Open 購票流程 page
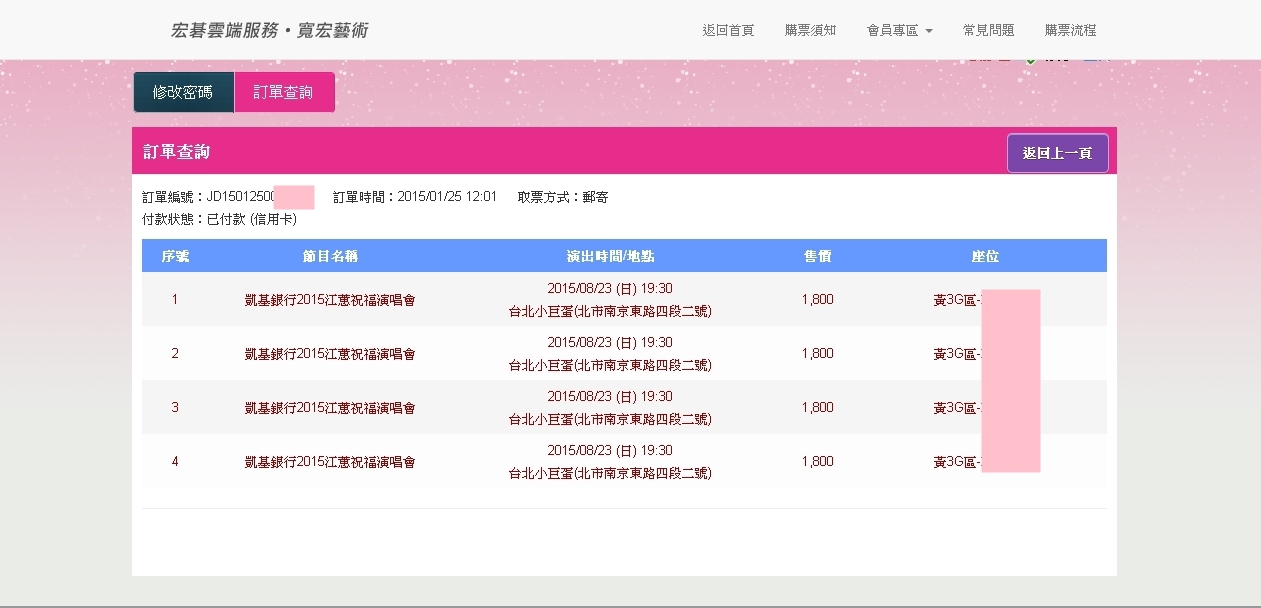The image size is (1261, 608). [x=1070, y=30]
